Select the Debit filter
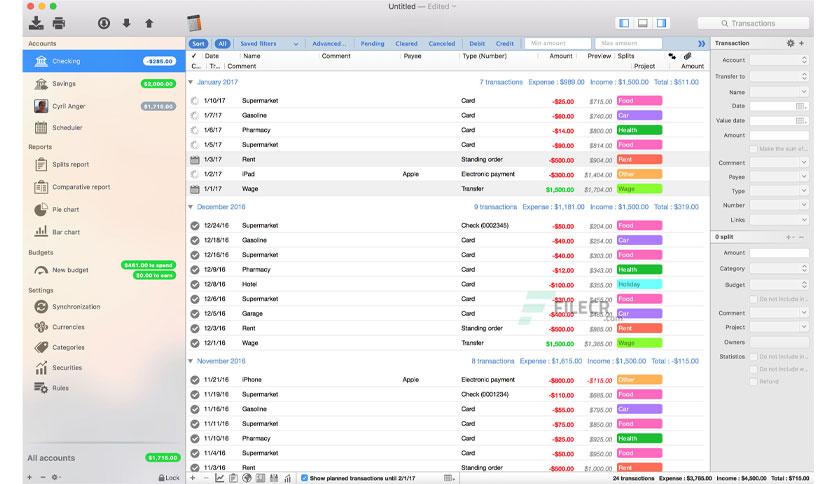Viewport: 836px width, 484px height. click(477, 44)
